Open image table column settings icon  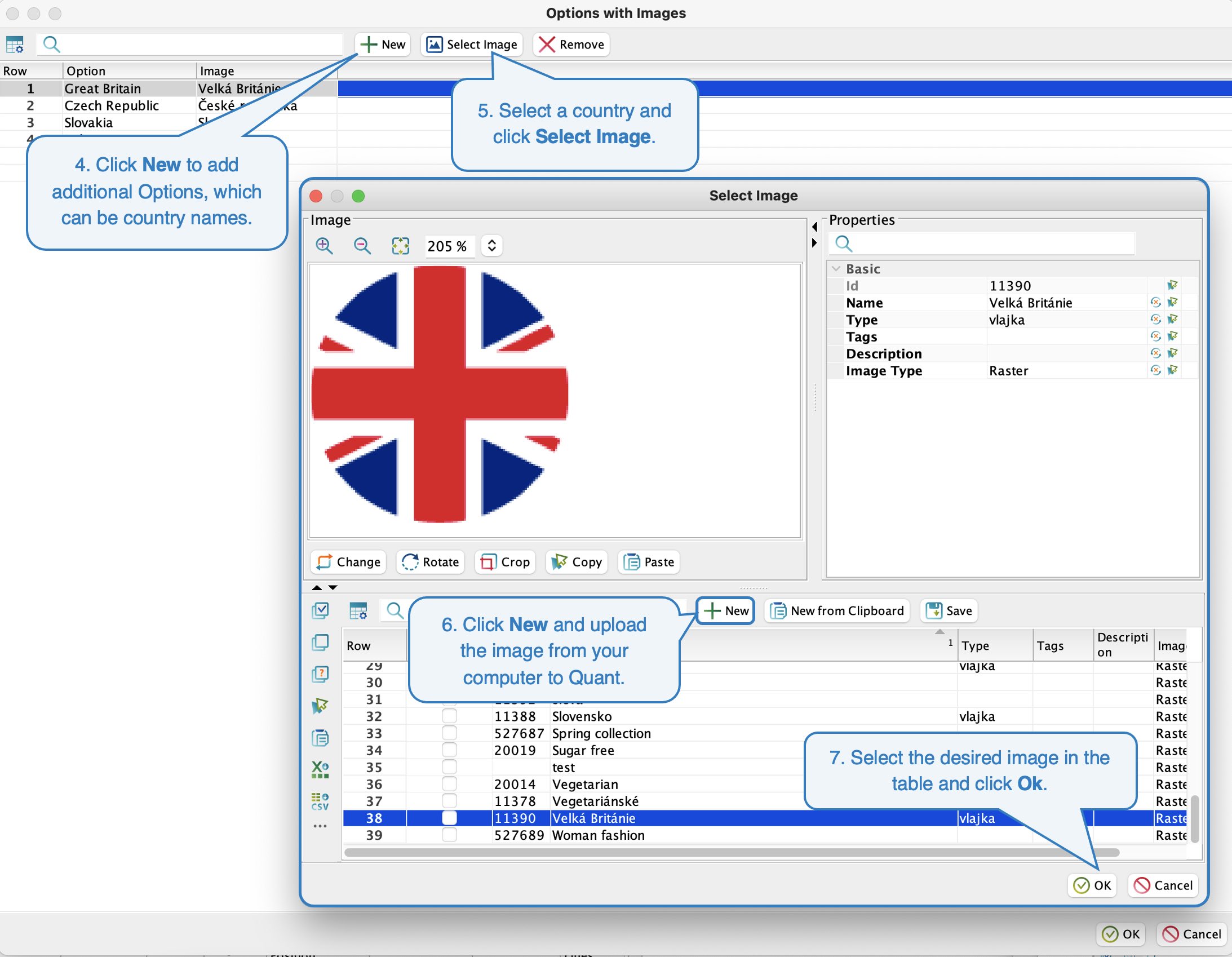(x=358, y=610)
